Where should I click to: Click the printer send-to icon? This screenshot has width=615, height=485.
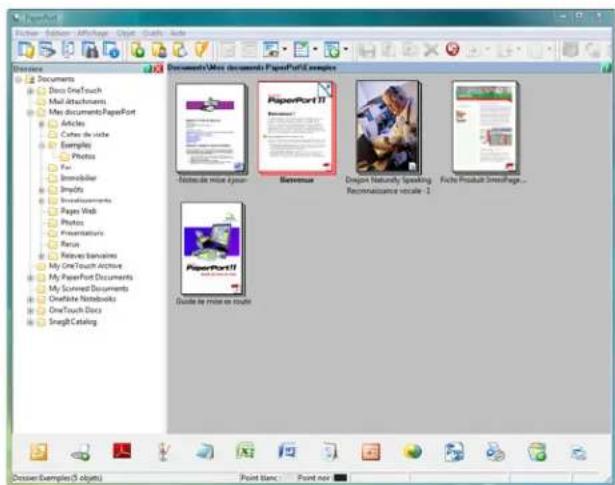click(495, 452)
